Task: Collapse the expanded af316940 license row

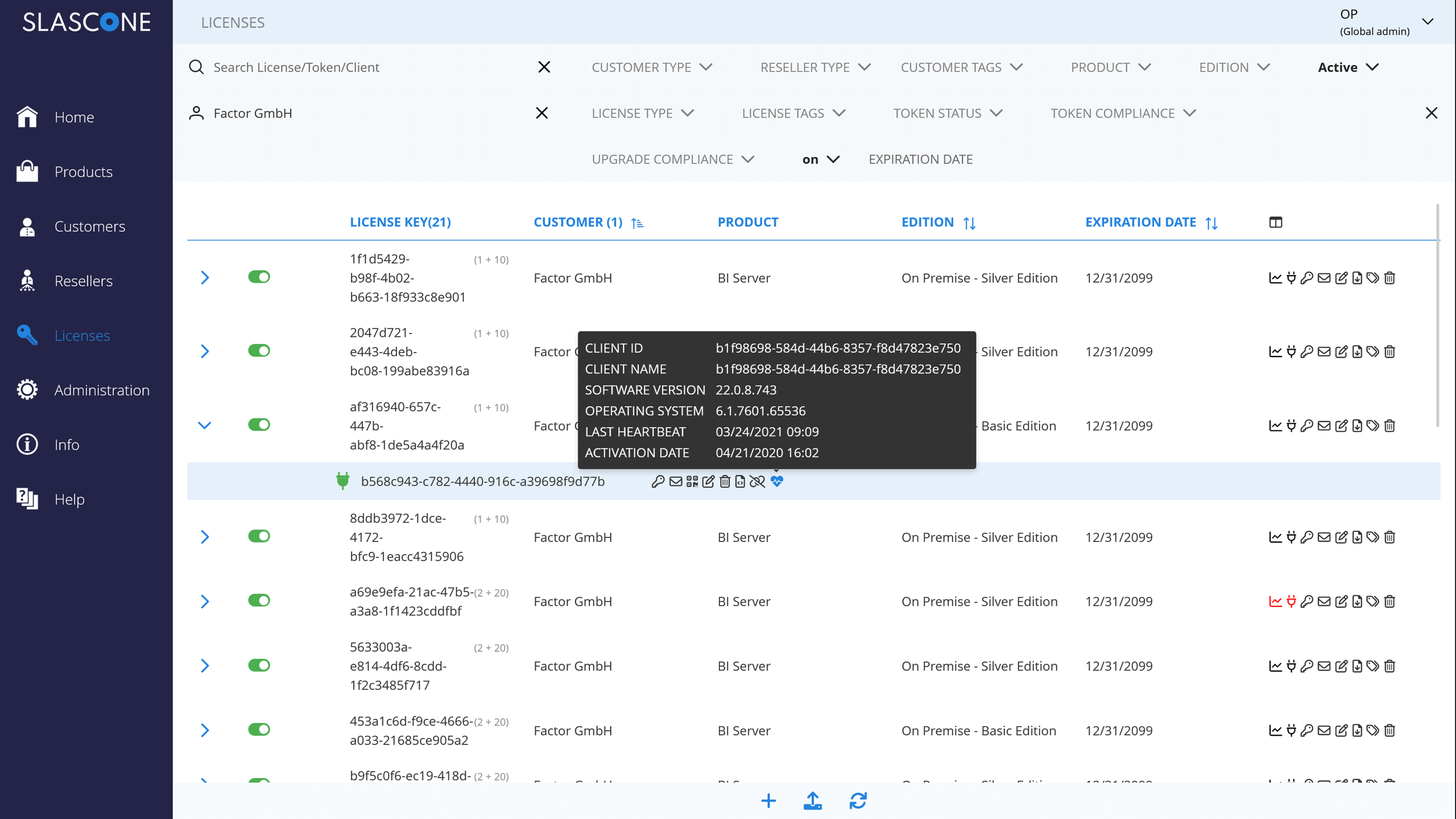Action: click(x=205, y=425)
